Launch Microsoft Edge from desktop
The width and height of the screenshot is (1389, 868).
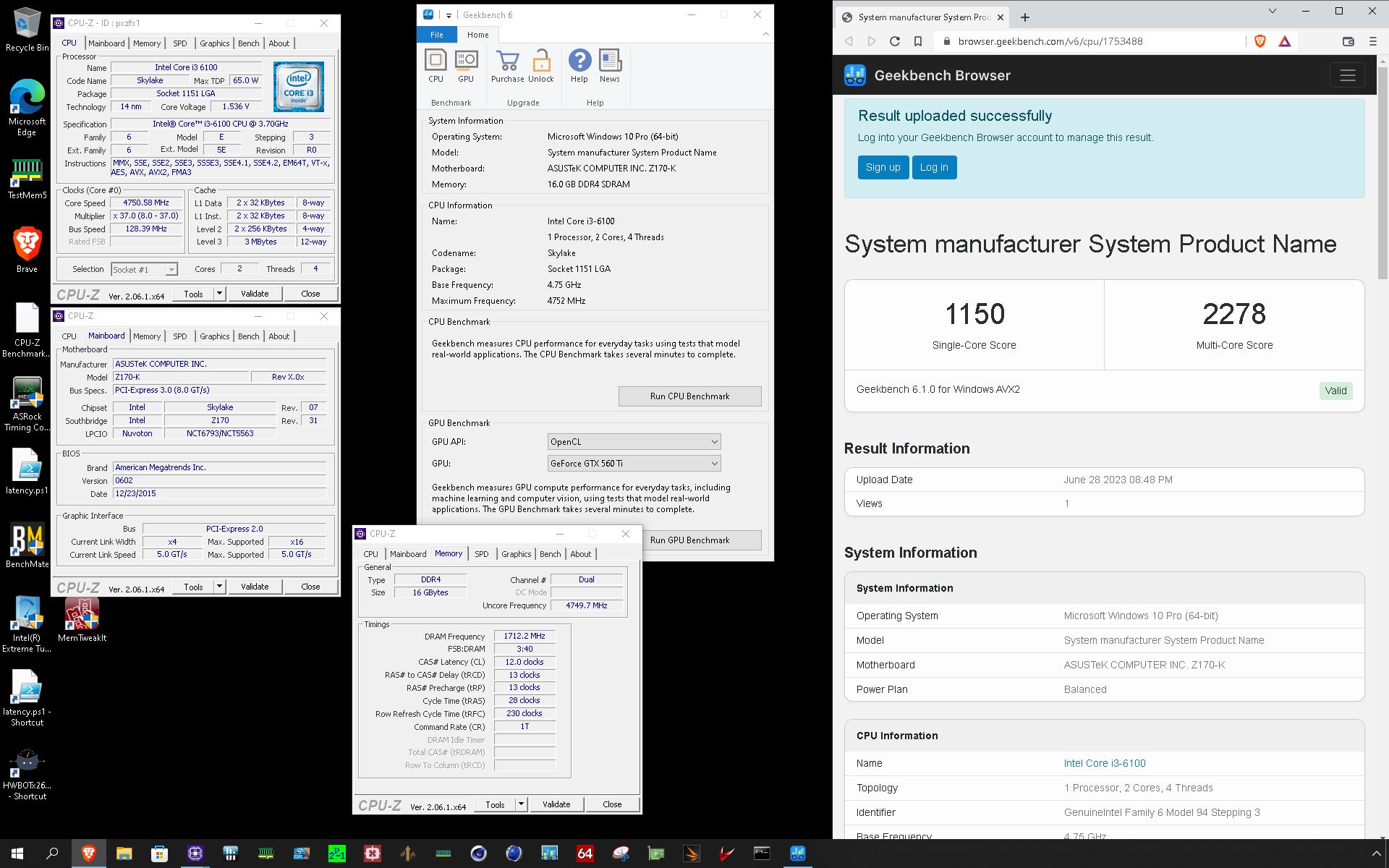click(x=27, y=107)
